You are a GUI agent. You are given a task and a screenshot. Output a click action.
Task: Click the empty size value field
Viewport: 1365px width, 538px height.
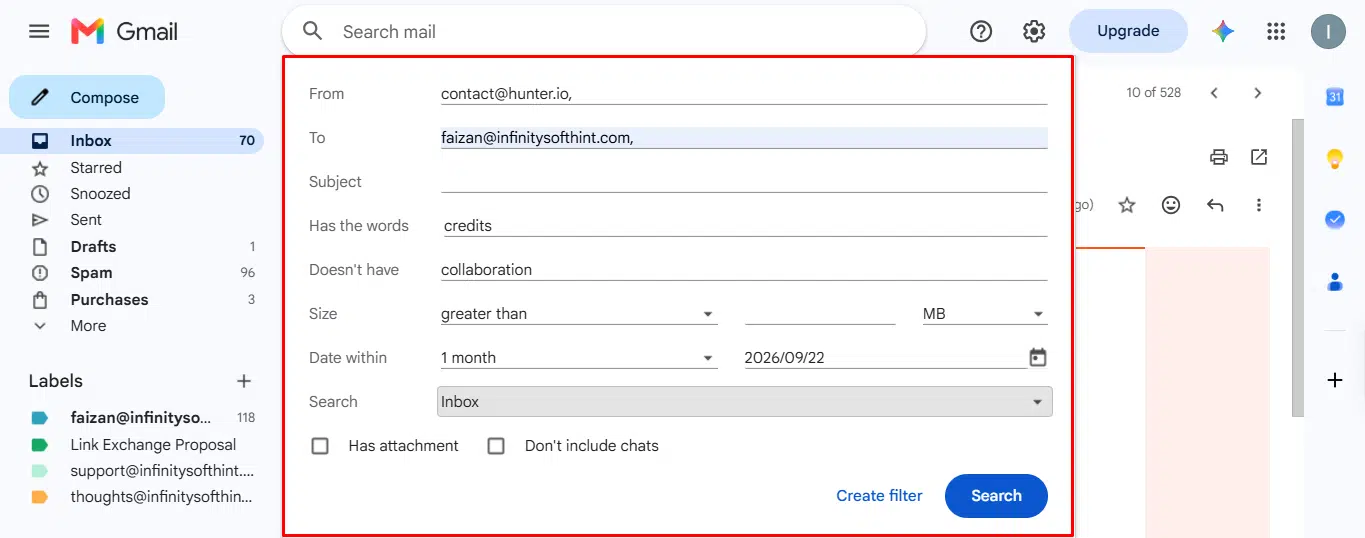click(820, 314)
